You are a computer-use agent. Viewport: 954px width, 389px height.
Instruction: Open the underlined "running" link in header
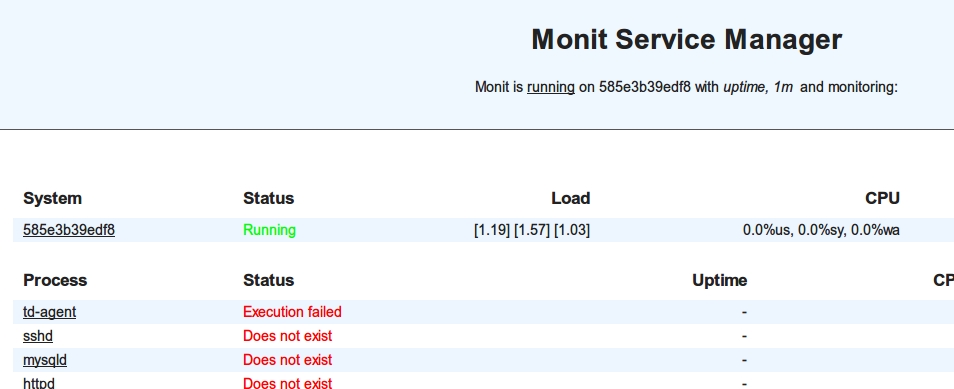(x=551, y=87)
